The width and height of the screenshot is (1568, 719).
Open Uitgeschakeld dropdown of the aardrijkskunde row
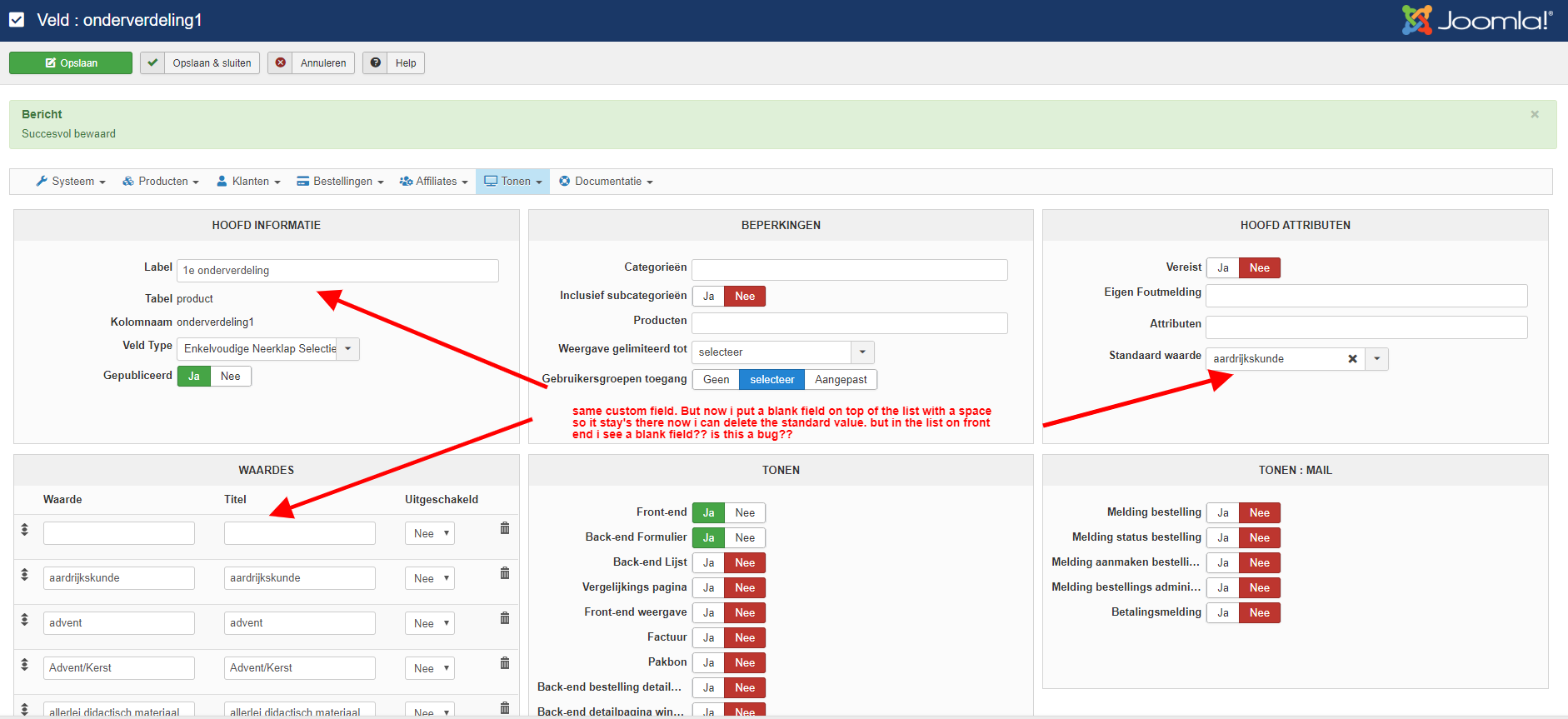(430, 578)
